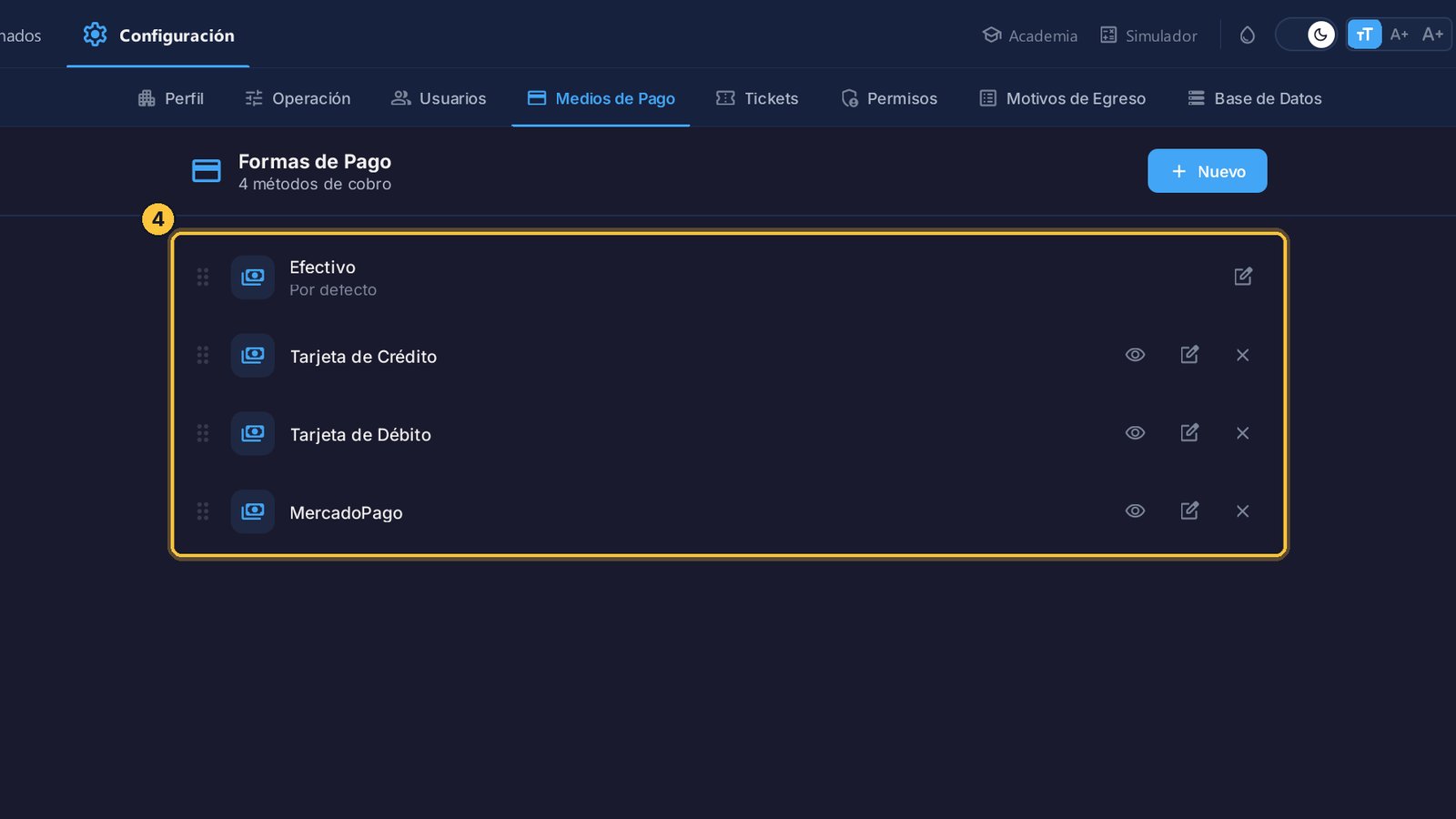Edit the Tarjeta de Débito entry
The height and width of the screenshot is (819, 1456).
click(x=1189, y=433)
